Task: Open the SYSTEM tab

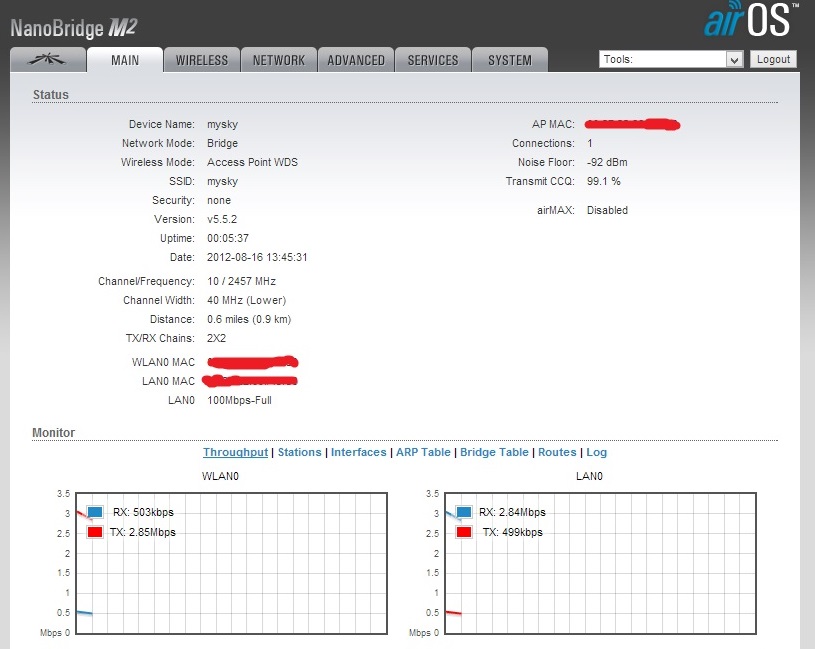Action: point(510,60)
